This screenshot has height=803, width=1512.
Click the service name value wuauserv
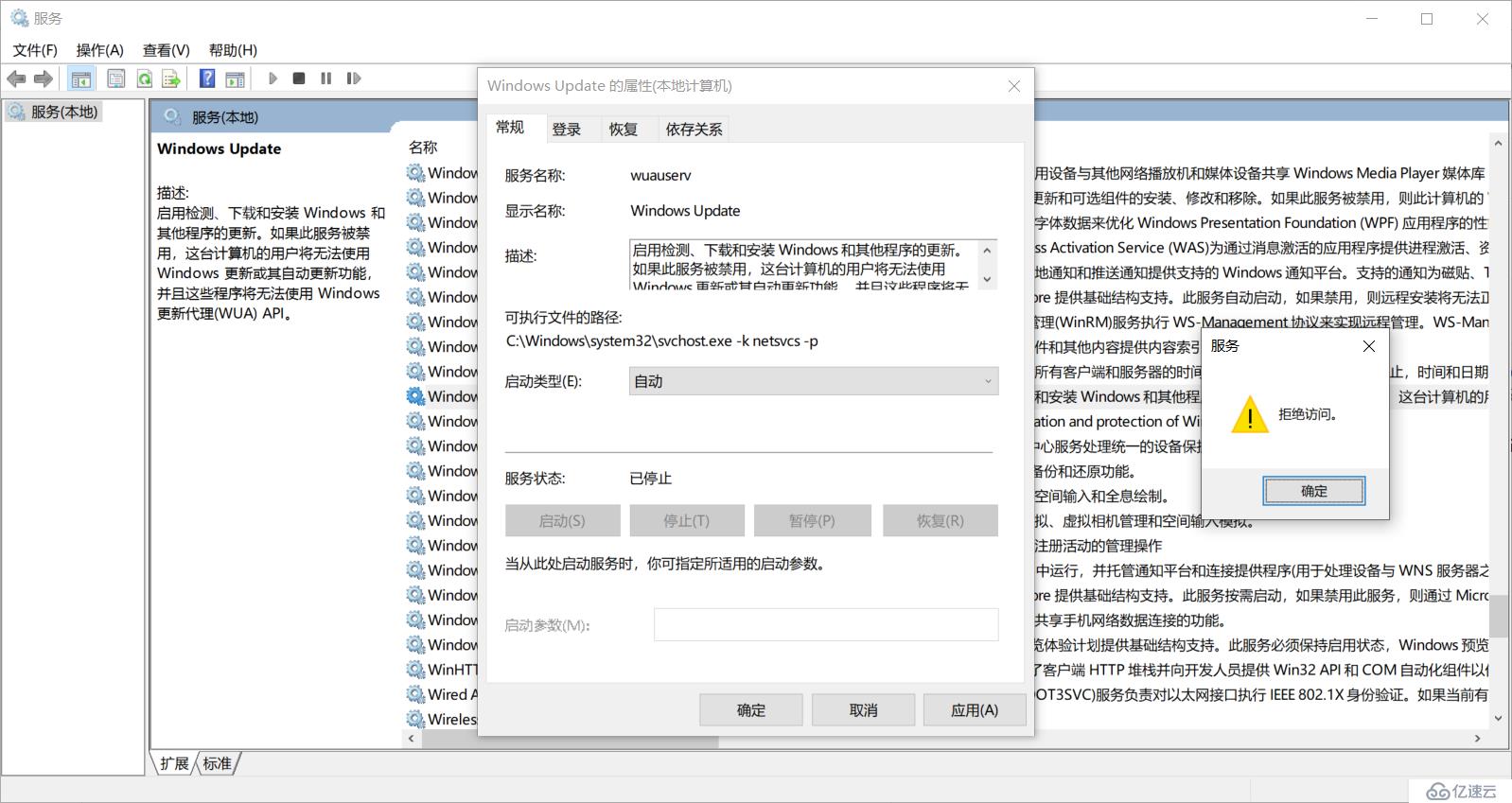(661, 175)
